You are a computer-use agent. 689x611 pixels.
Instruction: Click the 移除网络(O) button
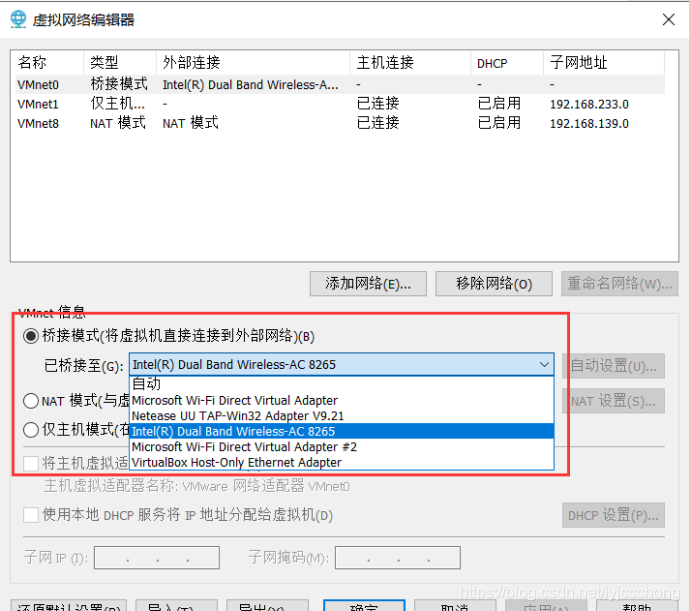click(x=493, y=284)
